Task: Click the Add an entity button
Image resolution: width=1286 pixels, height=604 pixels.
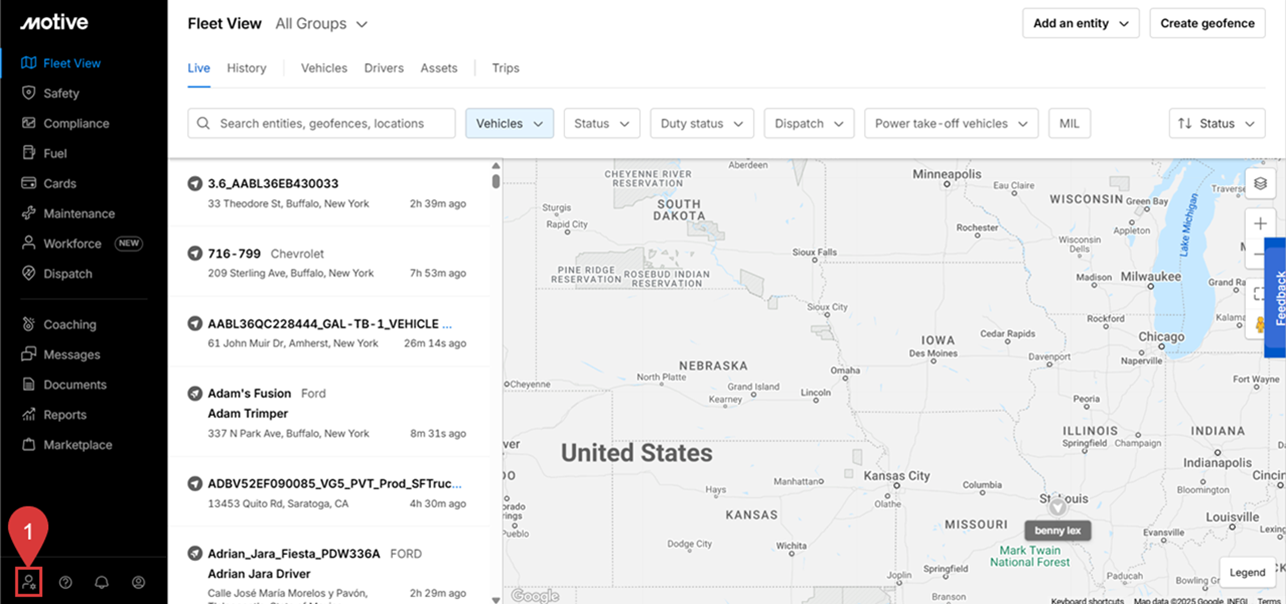Action: (1080, 23)
